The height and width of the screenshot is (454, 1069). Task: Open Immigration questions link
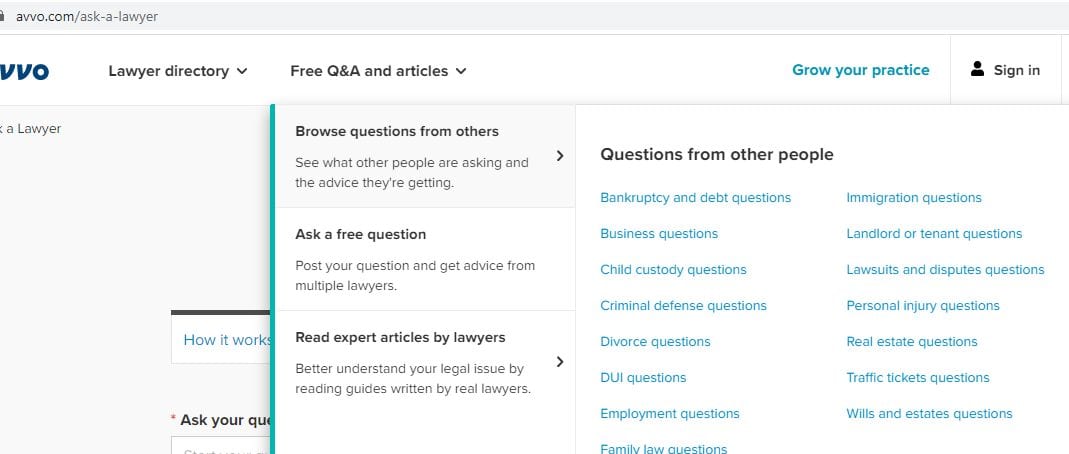tap(914, 198)
